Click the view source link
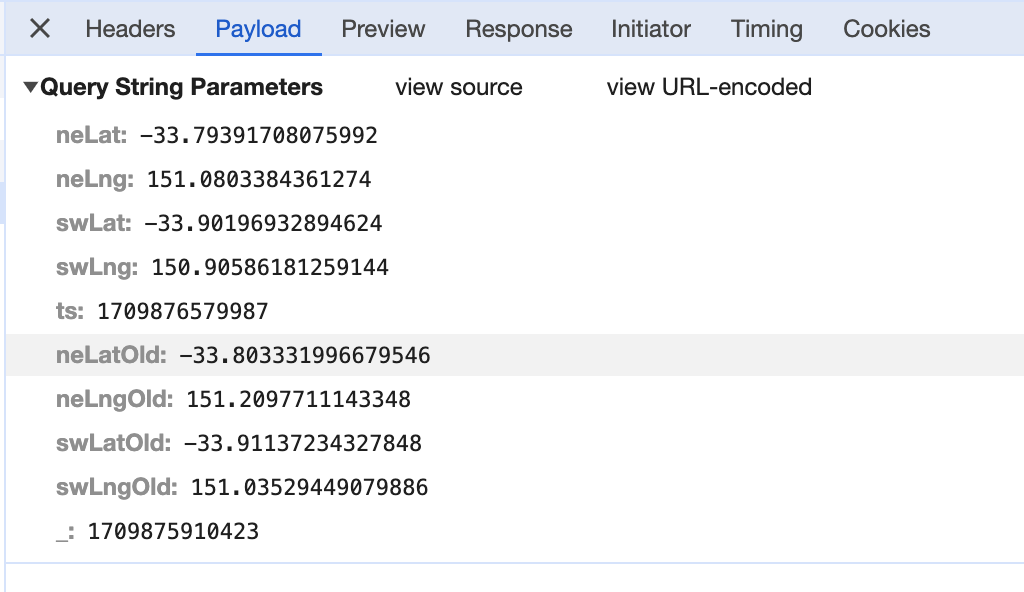Image resolution: width=1024 pixels, height=592 pixels. point(458,88)
